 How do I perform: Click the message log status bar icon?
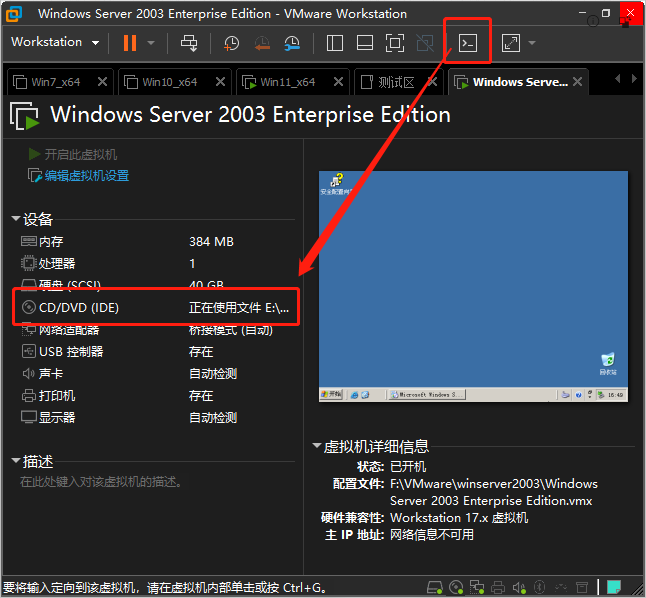click(x=582, y=587)
